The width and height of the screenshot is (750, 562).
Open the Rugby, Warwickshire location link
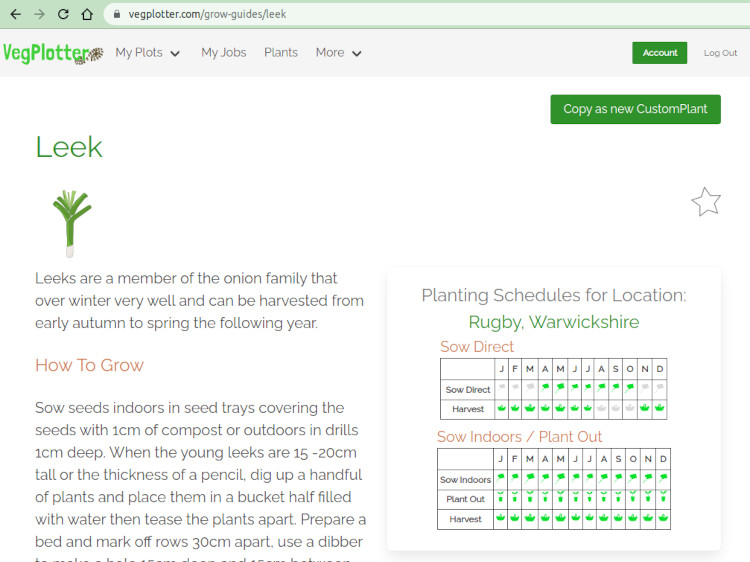tap(553, 322)
